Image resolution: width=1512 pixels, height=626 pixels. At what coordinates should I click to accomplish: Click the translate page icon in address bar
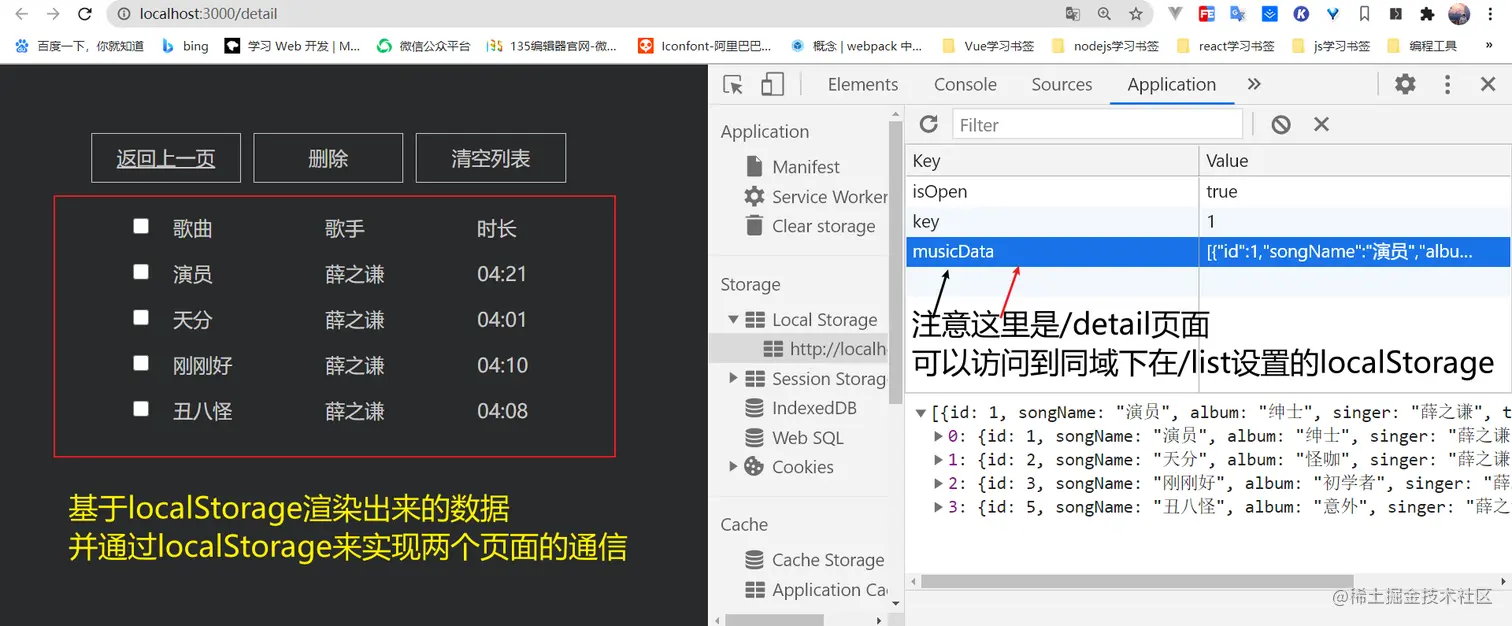[1073, 14]
